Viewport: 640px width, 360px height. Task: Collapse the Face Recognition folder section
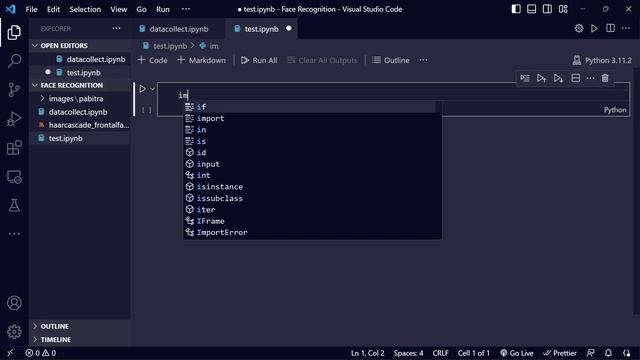pos(35,85)
